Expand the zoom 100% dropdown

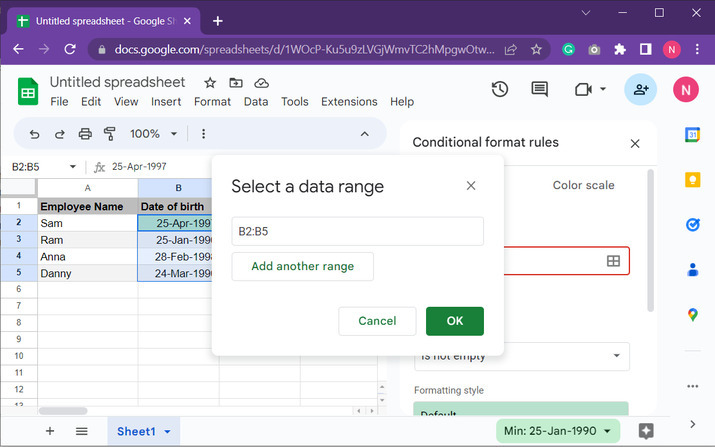pos(154,133)
